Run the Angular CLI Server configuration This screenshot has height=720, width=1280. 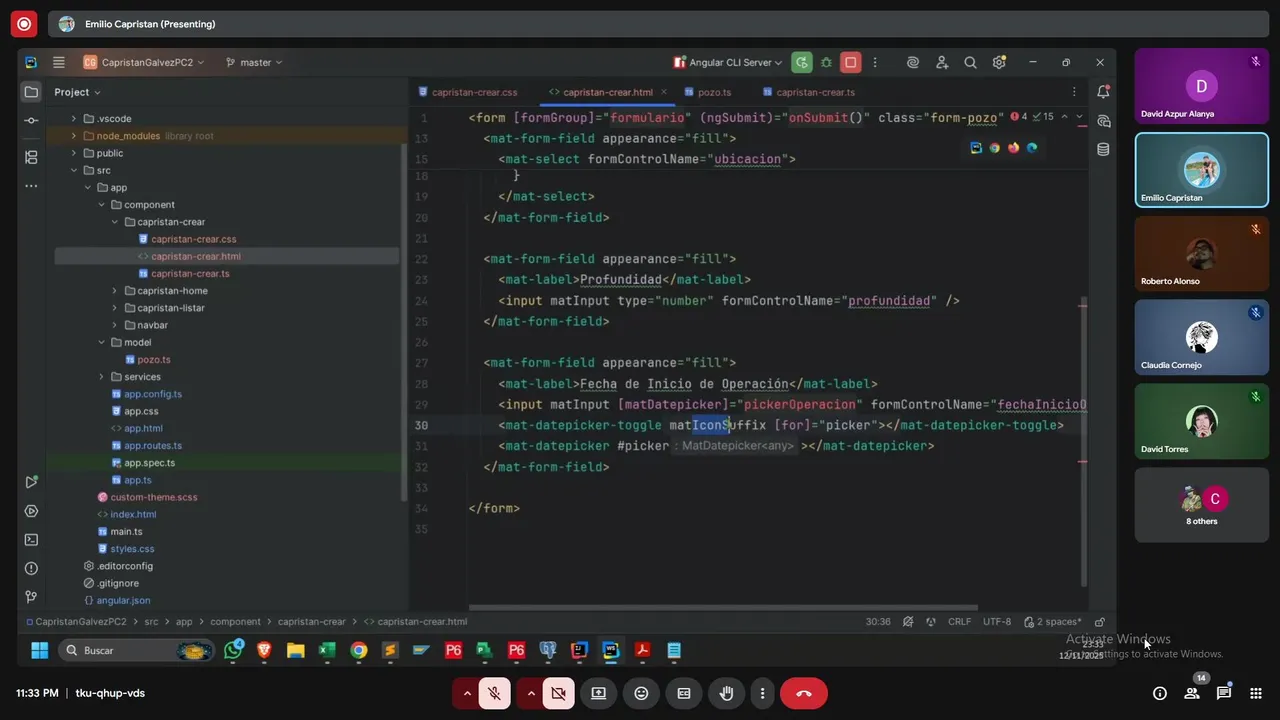pyautogui.click(x=802, y=62)
